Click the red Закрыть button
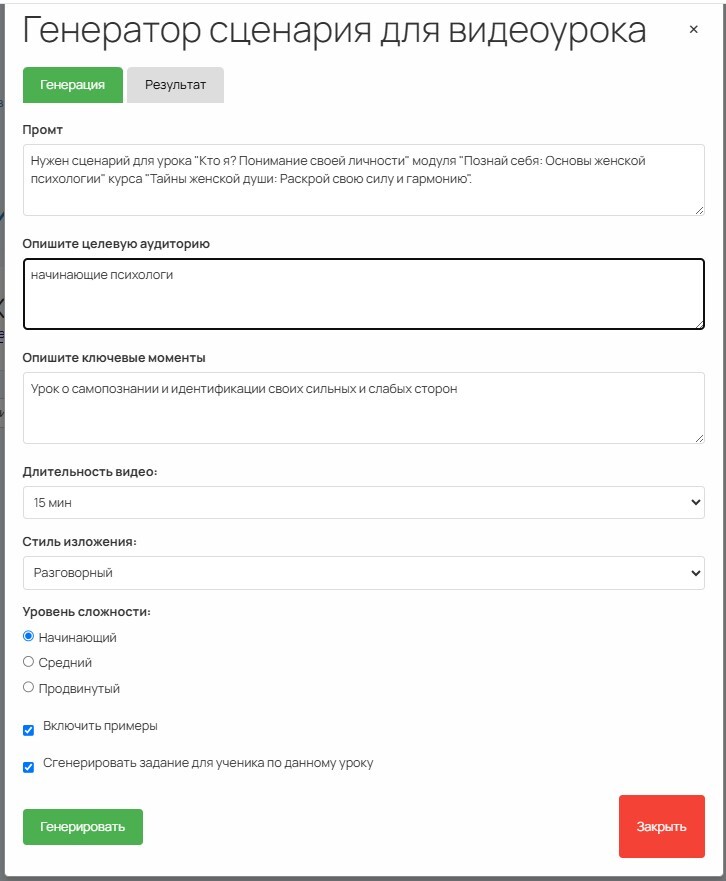 pyautogui.click(x=661, y=826)
